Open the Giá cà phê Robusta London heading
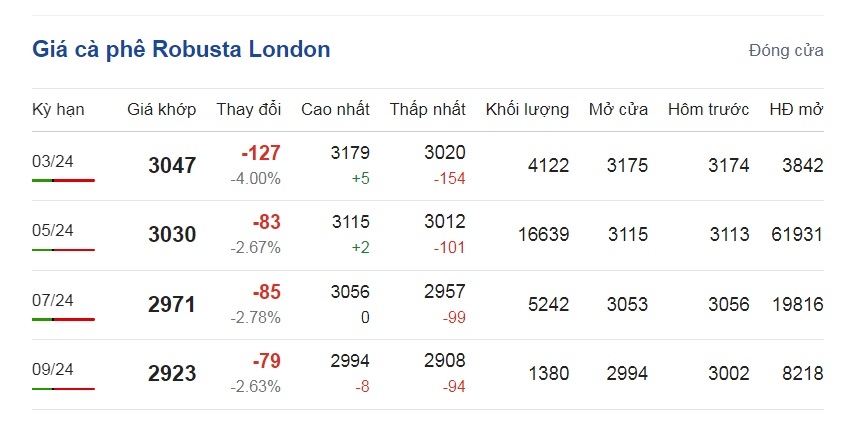Screen dimensions: 862x421 [181, 49]
